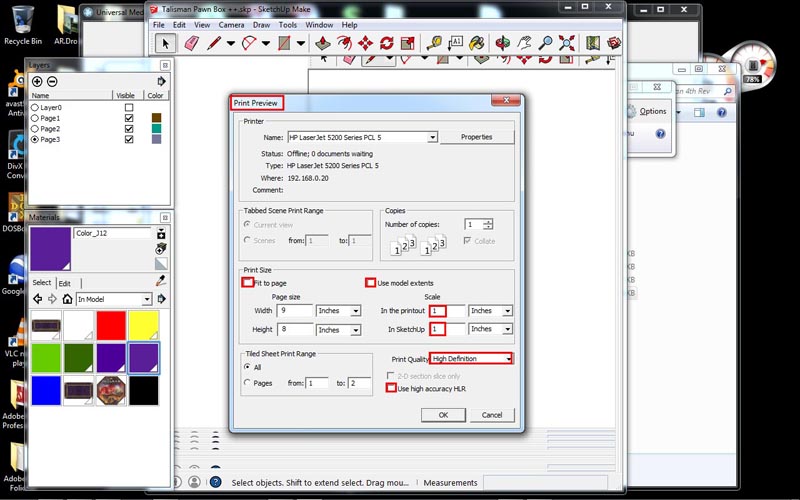The image size is (800, 500).
Task: Open the Add Location map tool
Action: pos(592,43)
